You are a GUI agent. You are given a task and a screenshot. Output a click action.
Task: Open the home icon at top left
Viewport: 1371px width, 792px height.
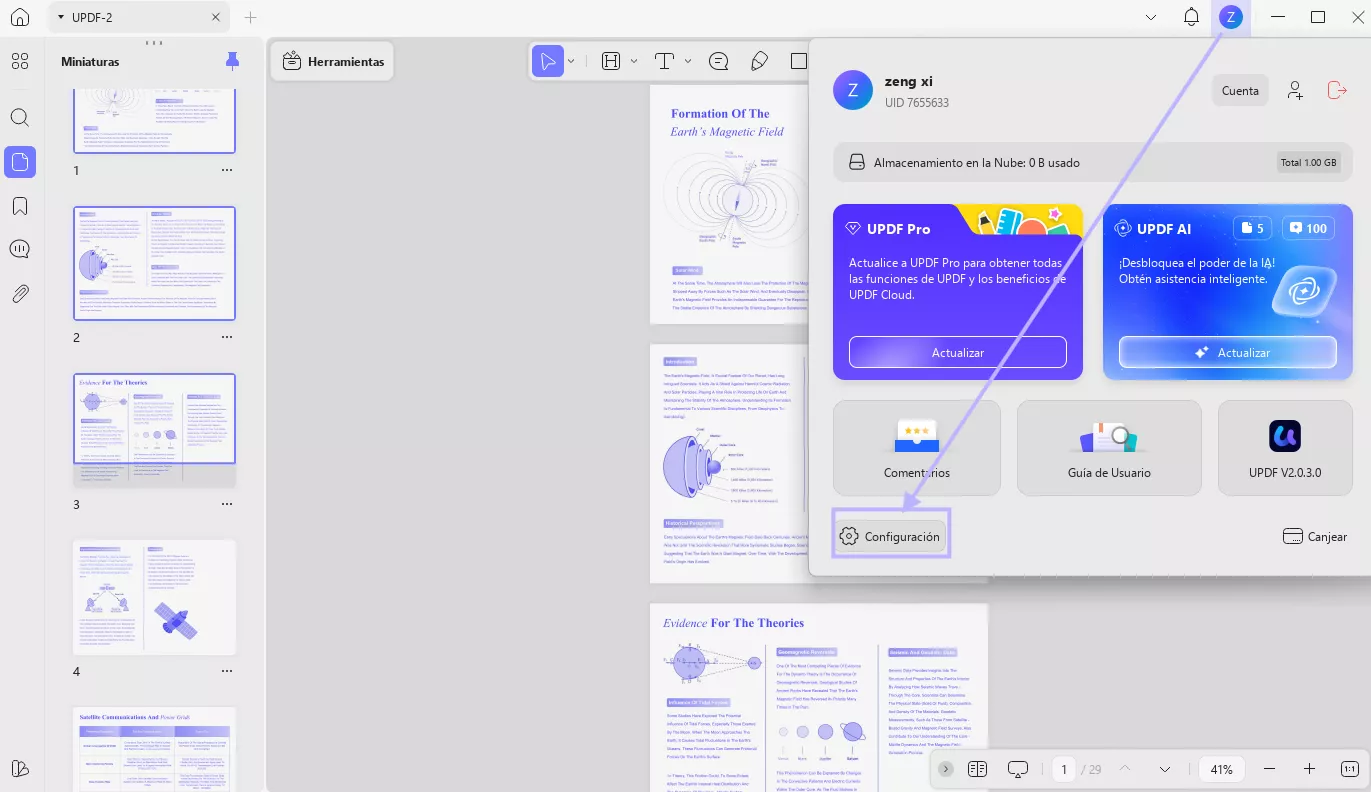point(20,17)
